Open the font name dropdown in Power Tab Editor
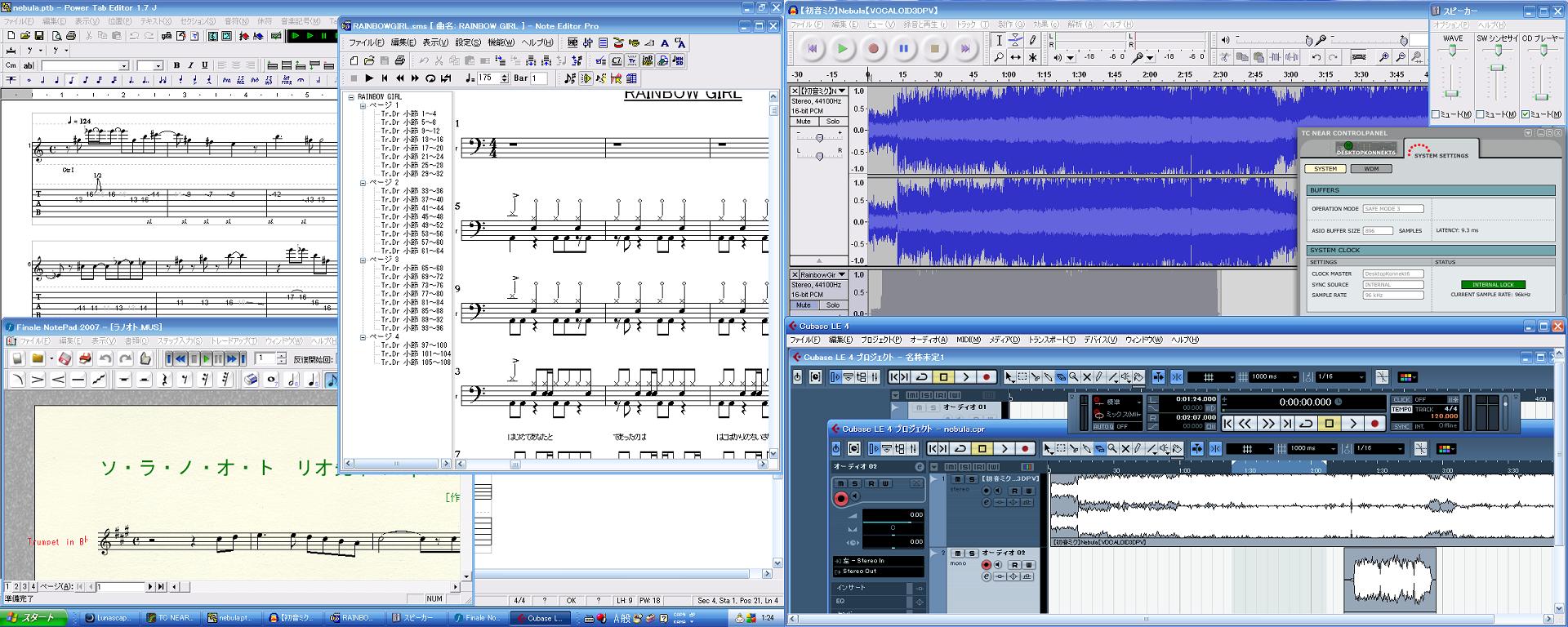 tap(124, 66)
